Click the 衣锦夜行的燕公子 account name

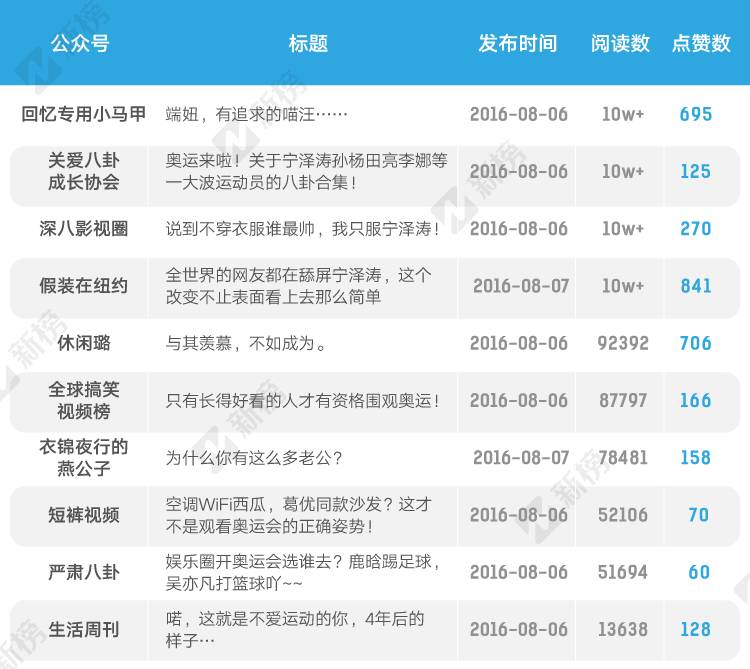click(x=84, y=457)
